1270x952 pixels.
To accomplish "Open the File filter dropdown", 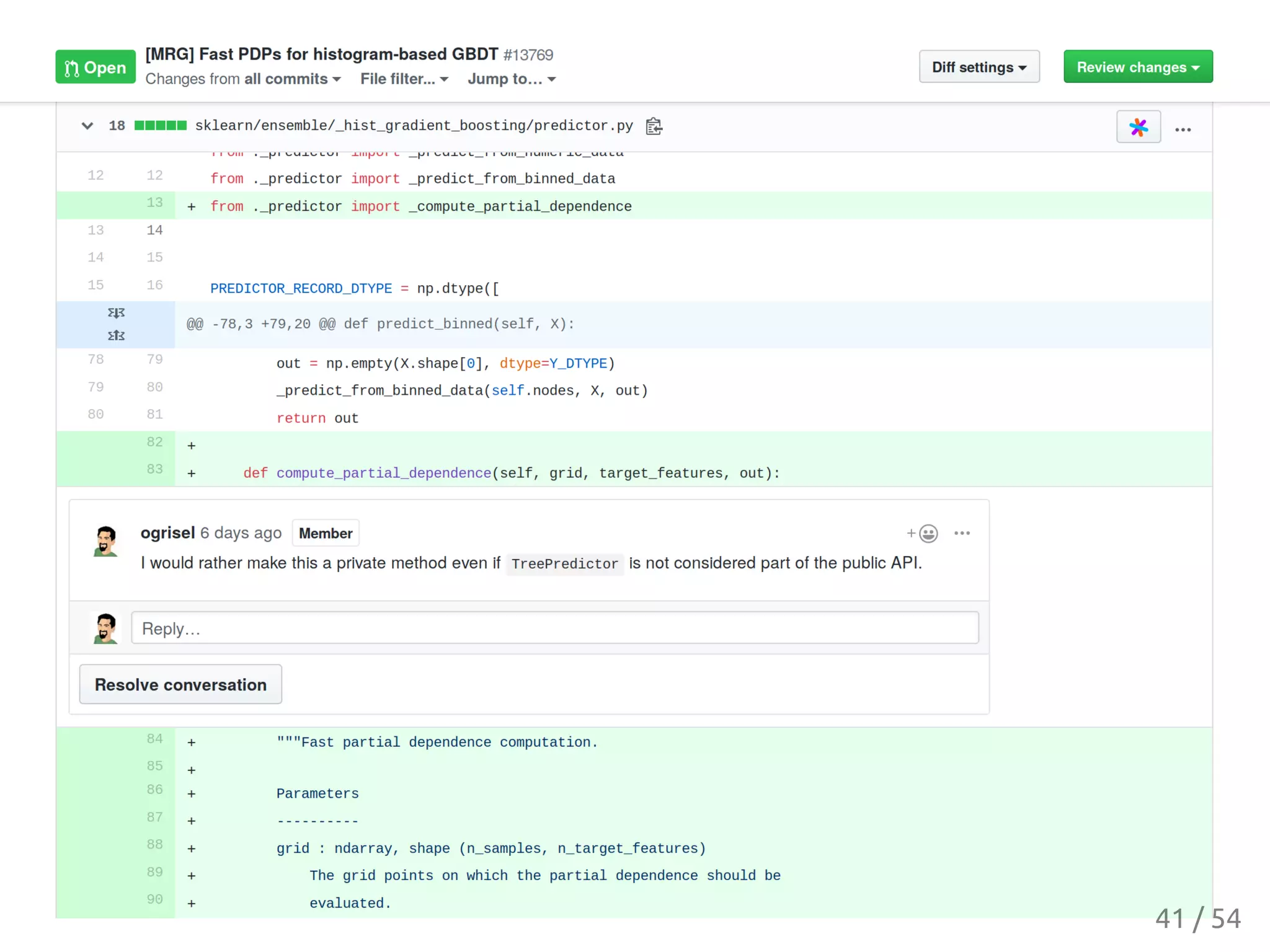I will click(x=404, y=79).
